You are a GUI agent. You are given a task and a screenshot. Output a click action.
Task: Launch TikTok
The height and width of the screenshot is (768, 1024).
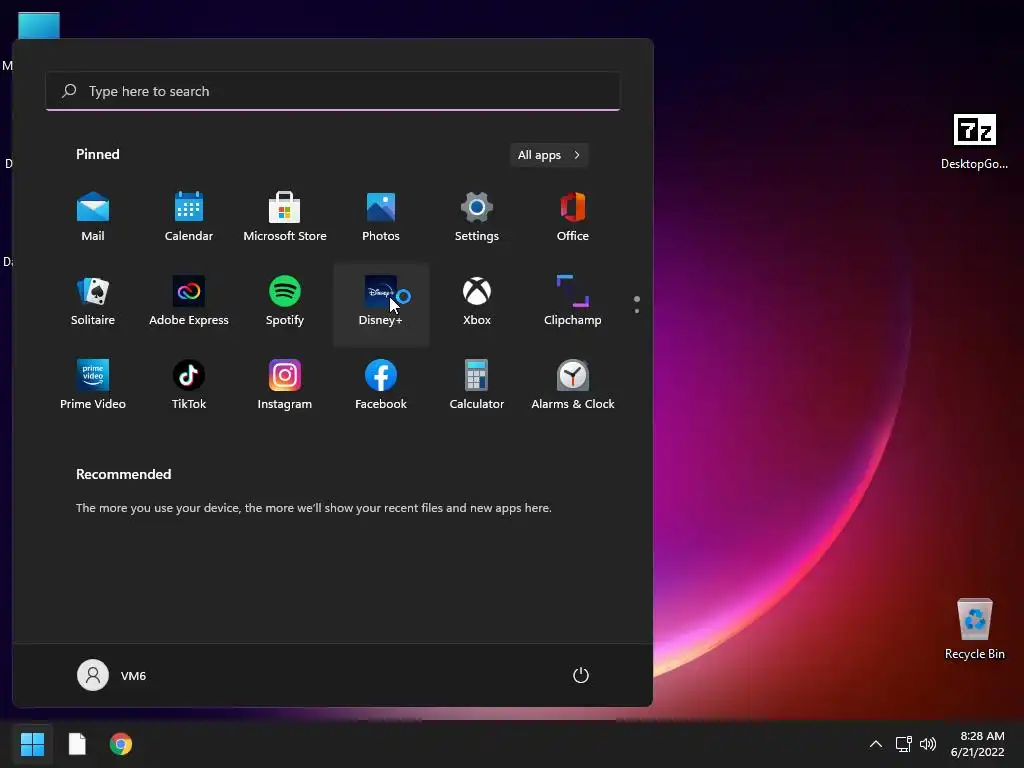[189, 385]
